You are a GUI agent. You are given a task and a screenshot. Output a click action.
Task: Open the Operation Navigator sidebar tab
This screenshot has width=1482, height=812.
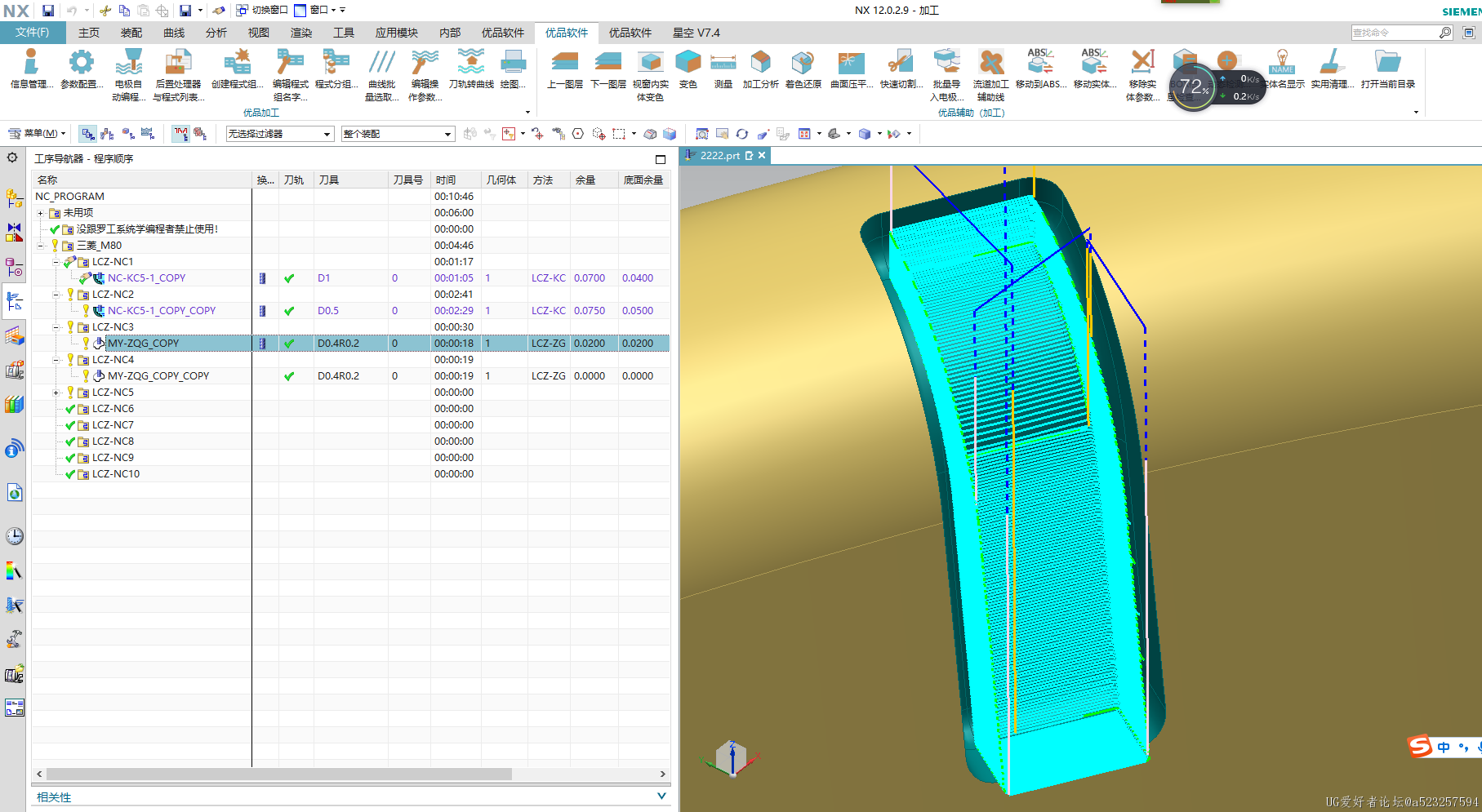pos(14,302)
